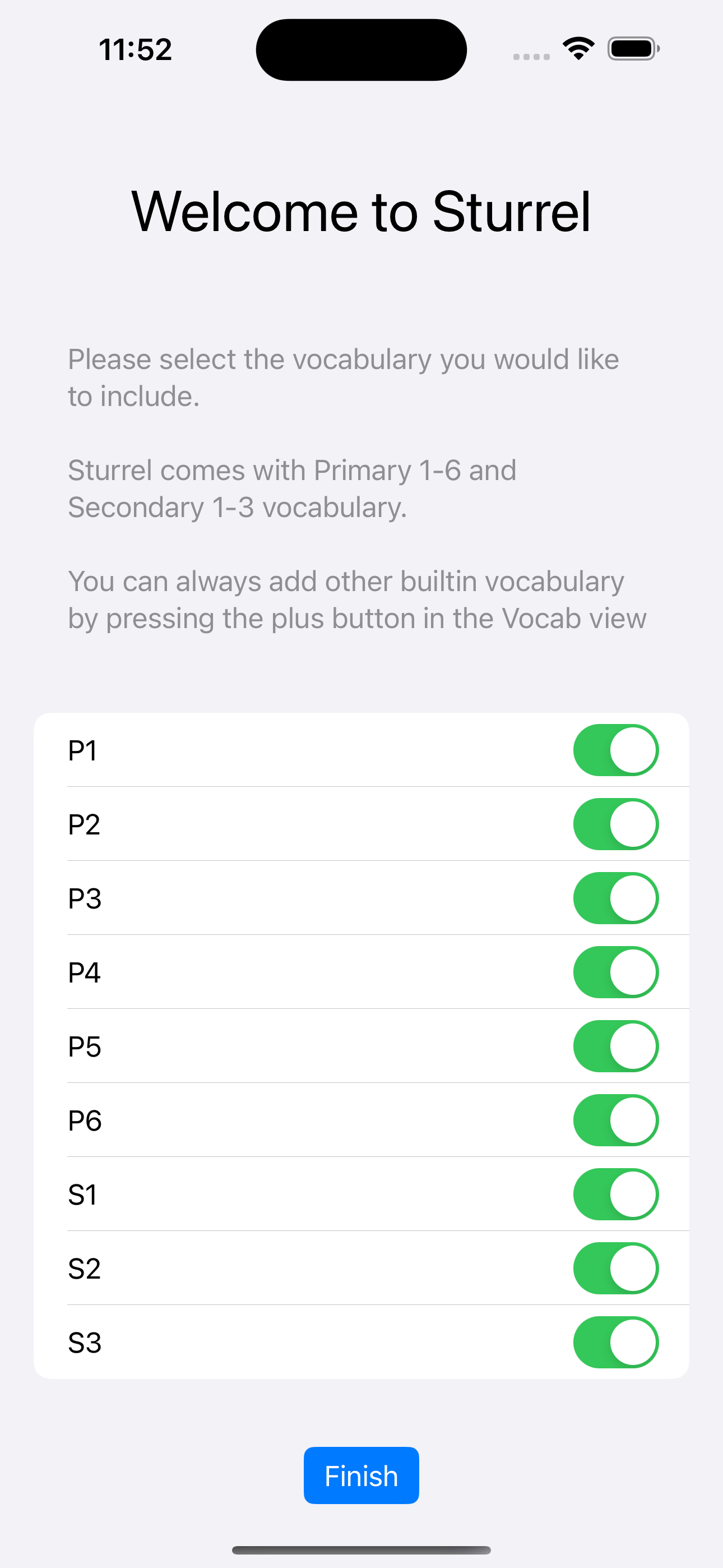Disable the P6 vocabulary toggle
Screen dimensions: 723x1568
click(x=615, y=1120)
